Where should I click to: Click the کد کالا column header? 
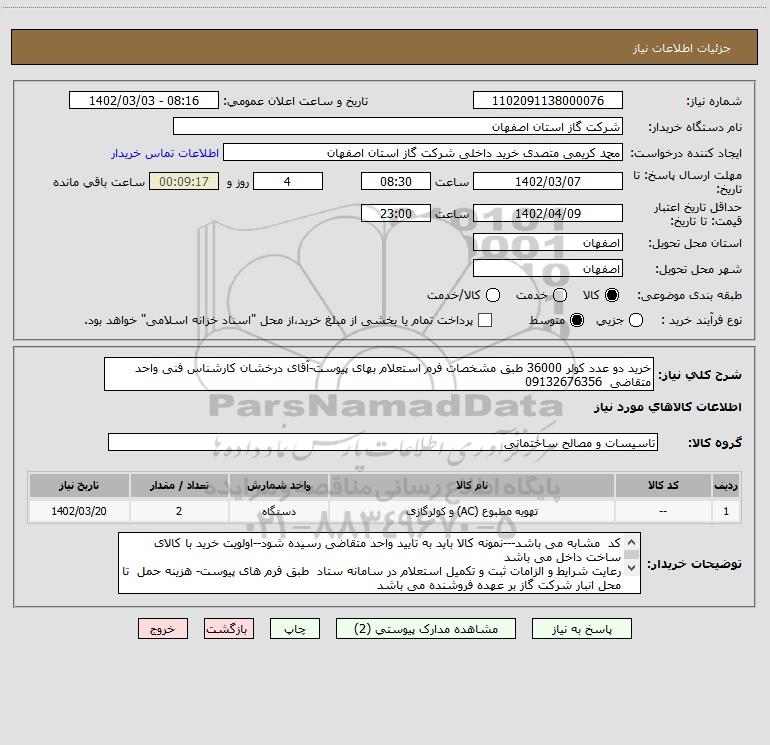coord(663,485)
